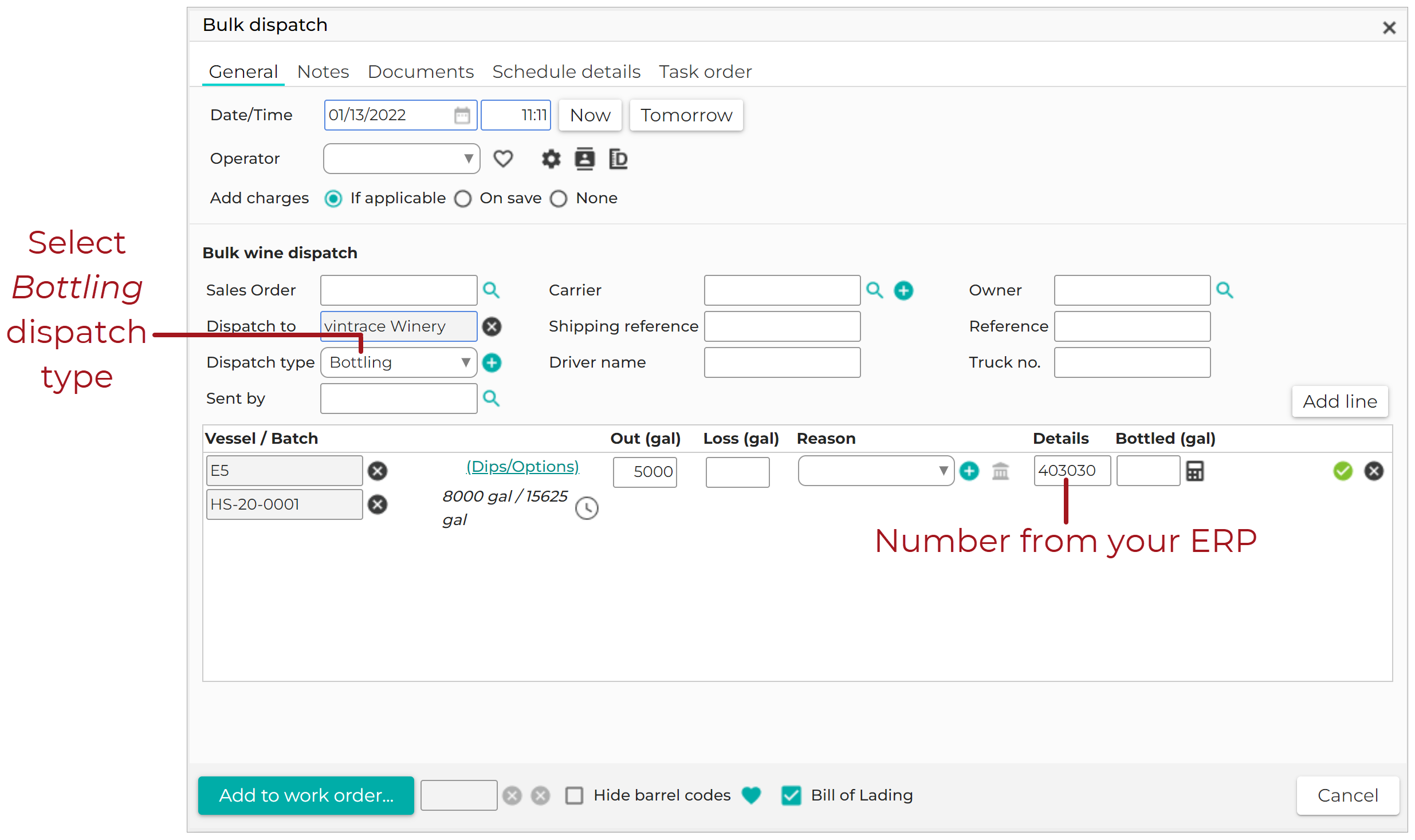Search for a Carrier

874,290
